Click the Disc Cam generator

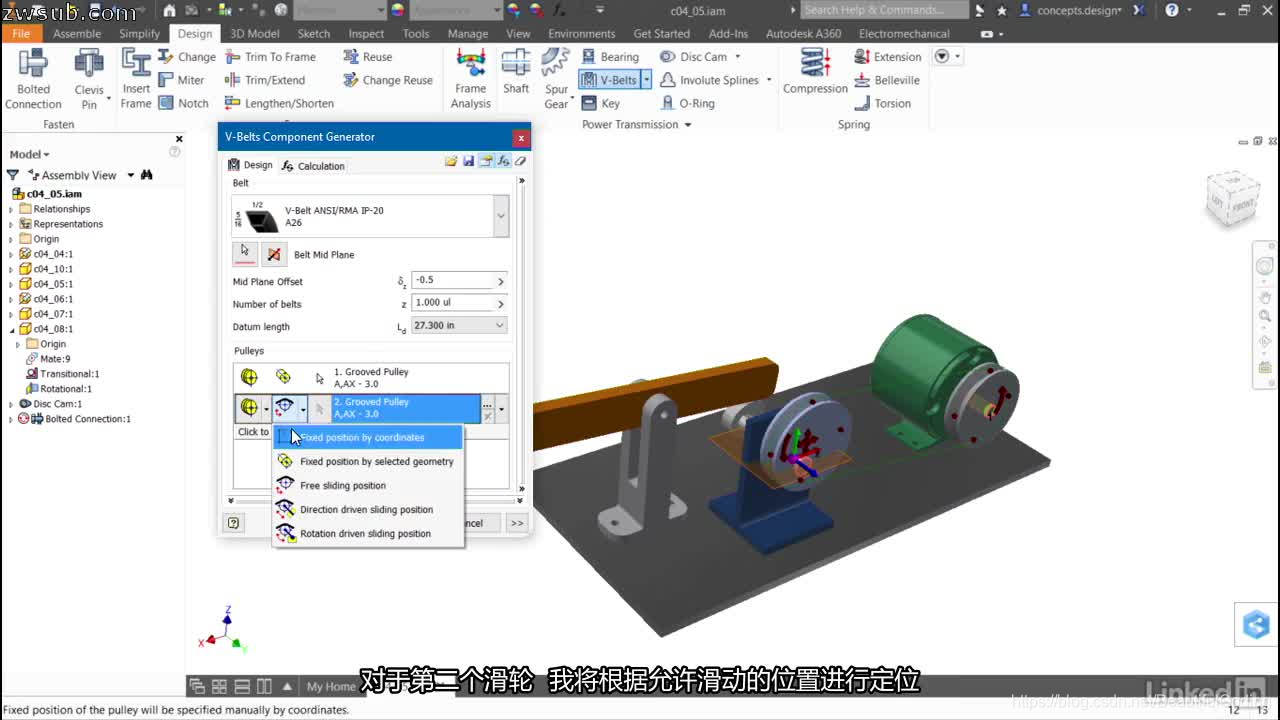(694, 57)
